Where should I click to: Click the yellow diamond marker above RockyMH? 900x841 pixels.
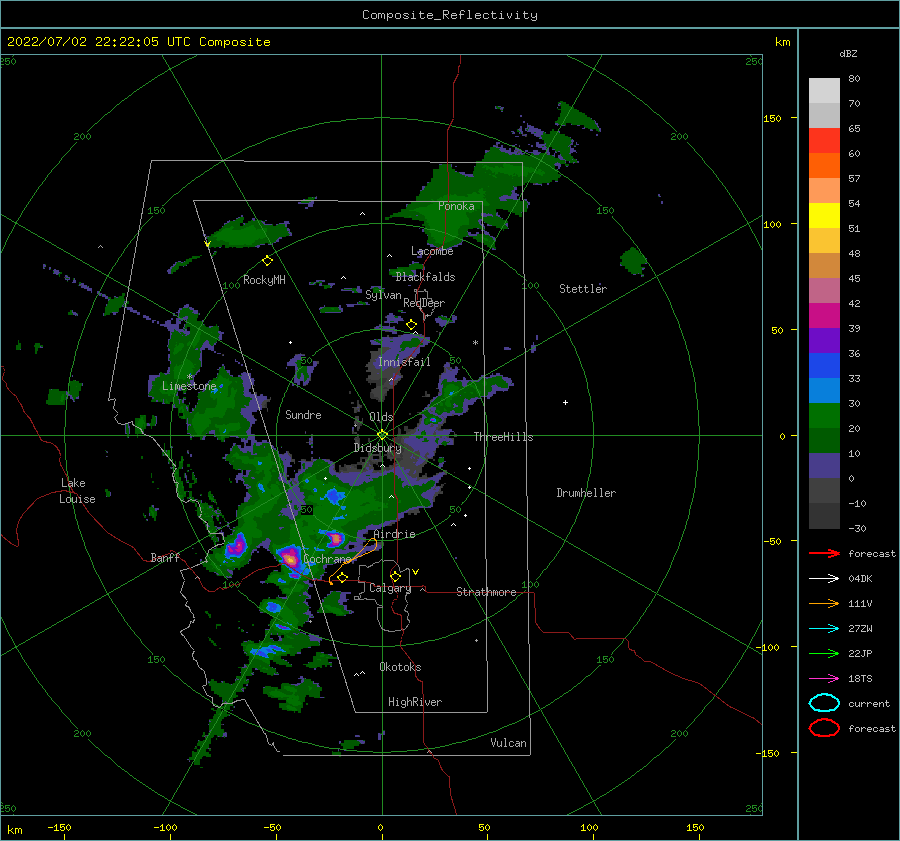pos(267,261)
